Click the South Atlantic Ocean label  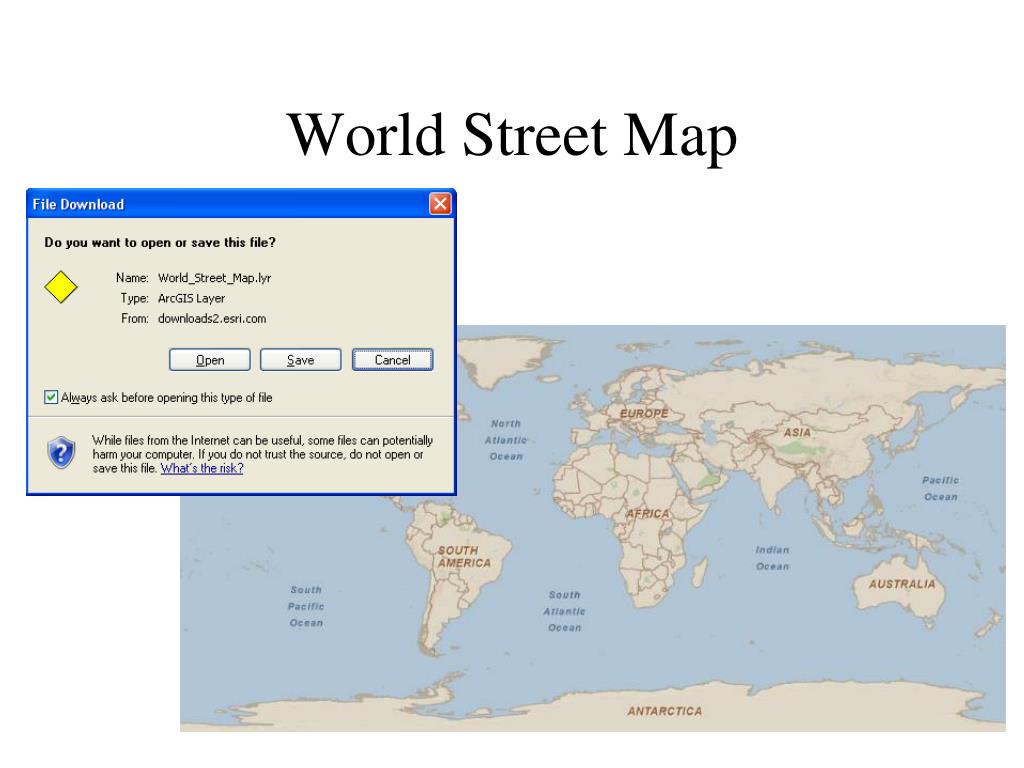pos(565,611)
